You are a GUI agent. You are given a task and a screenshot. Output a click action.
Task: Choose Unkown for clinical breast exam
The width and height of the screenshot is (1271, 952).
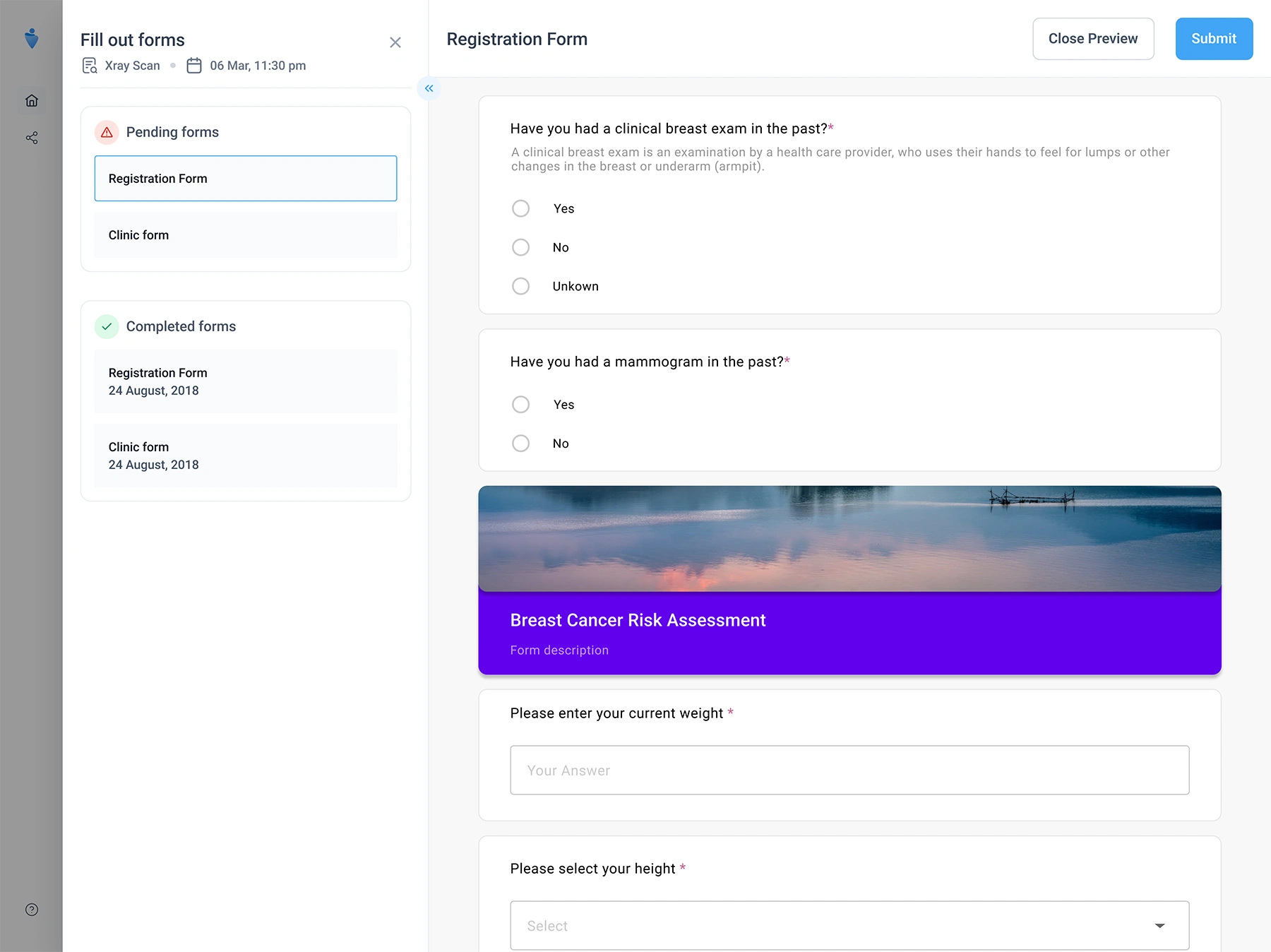click(x=520, y=286)
